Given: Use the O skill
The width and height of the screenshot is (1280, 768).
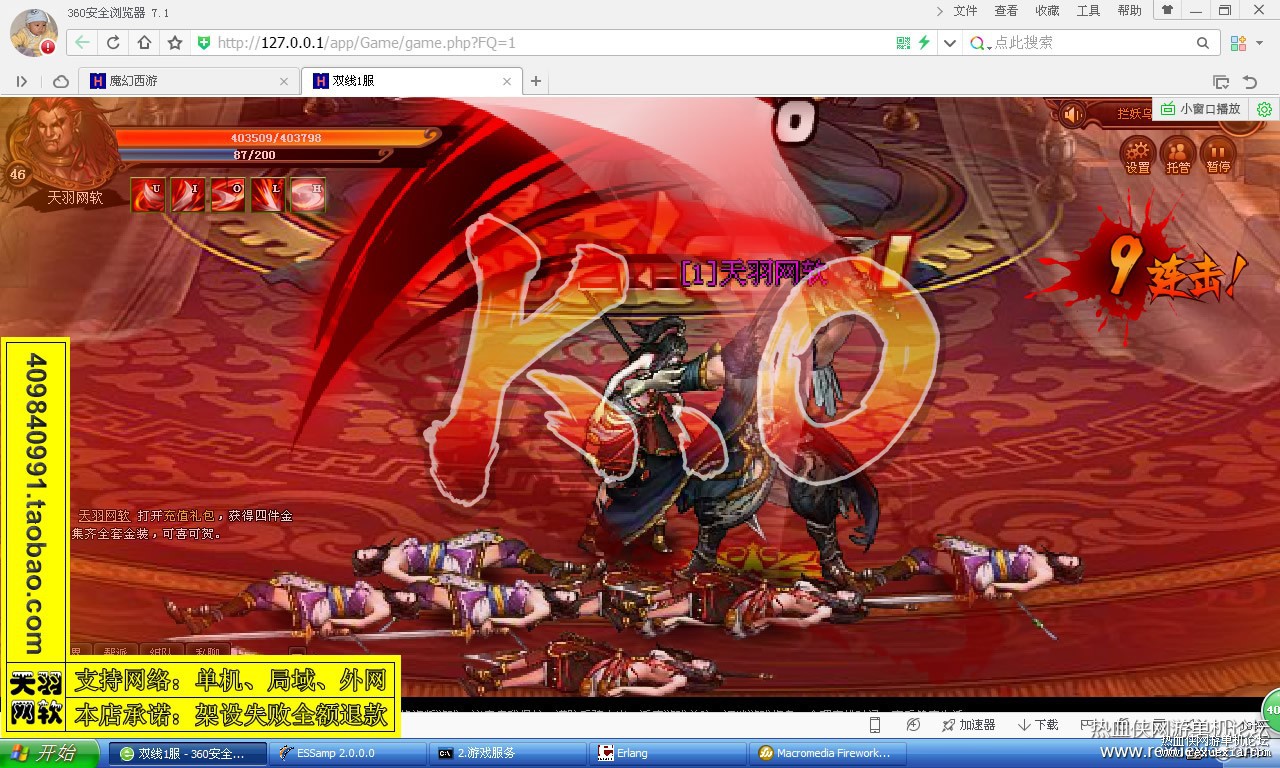Looking at the screenshot, I should coord(228,194).
